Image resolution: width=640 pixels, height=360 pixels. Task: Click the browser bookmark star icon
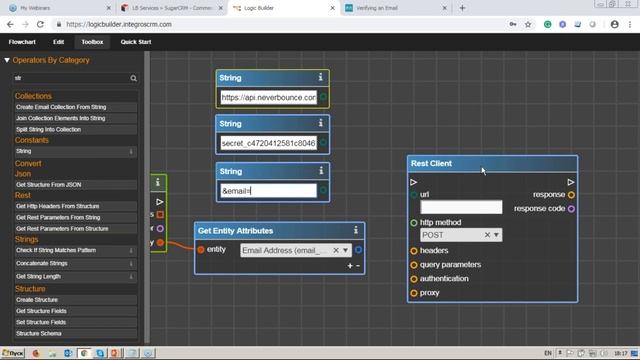[528, 24]
